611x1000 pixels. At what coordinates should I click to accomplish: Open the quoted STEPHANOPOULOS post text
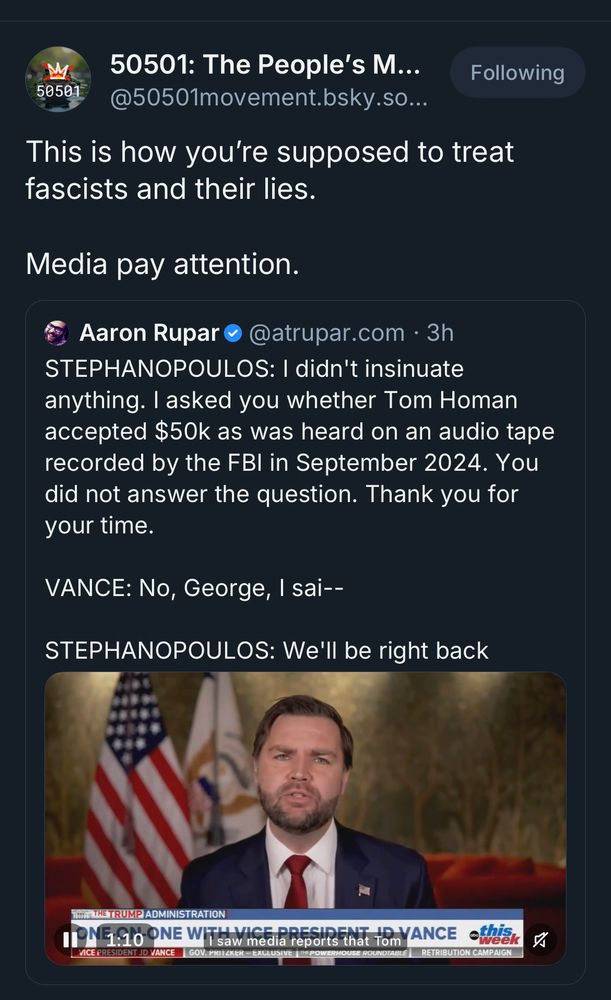click(298, 447)
